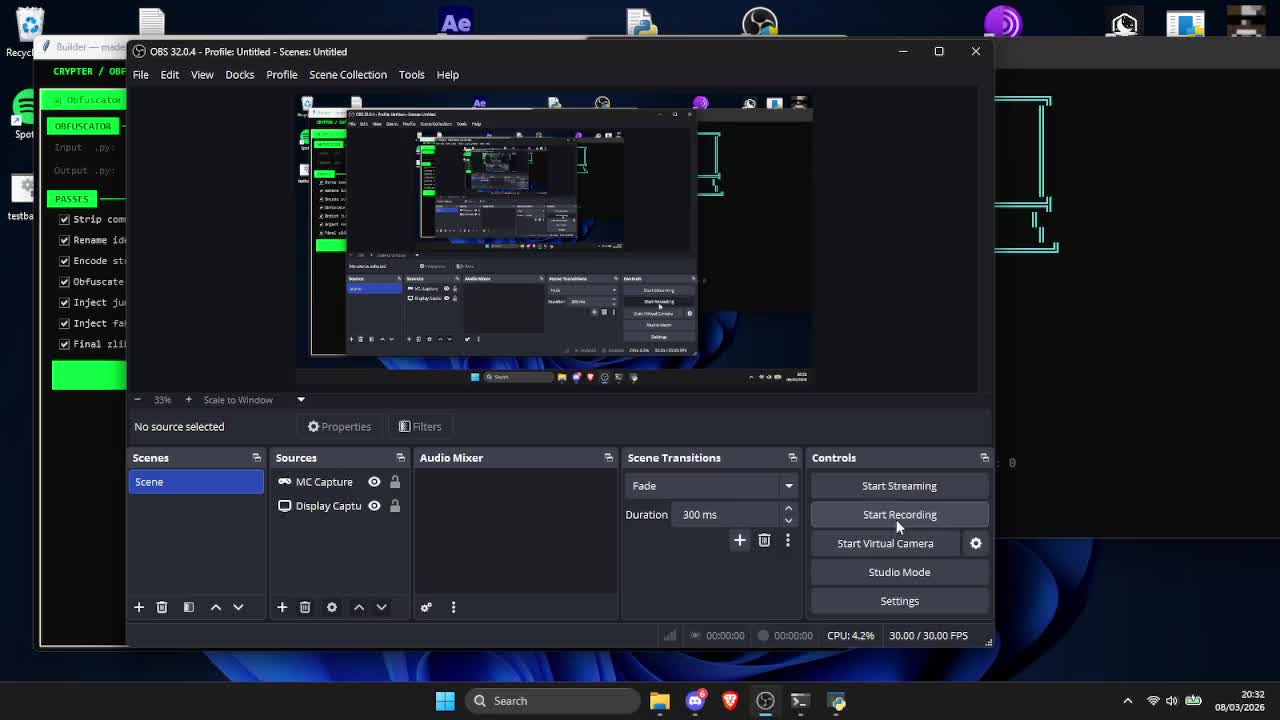Open scene filters icon in Scenes panel

(188, 607)
